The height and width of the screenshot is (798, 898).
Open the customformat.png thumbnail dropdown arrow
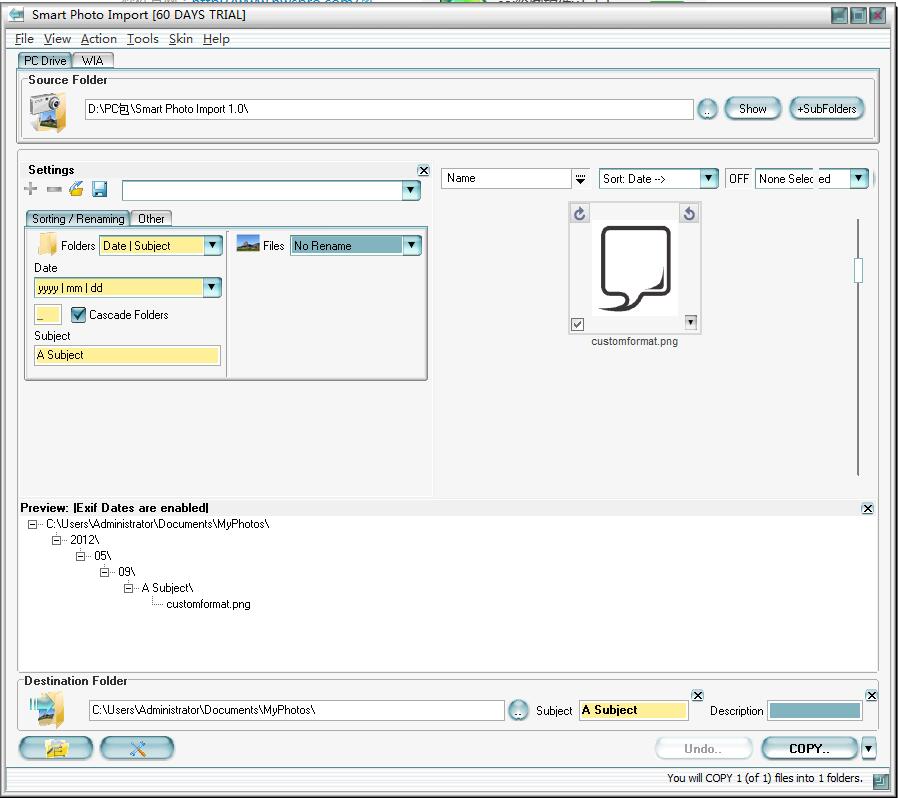691,322
